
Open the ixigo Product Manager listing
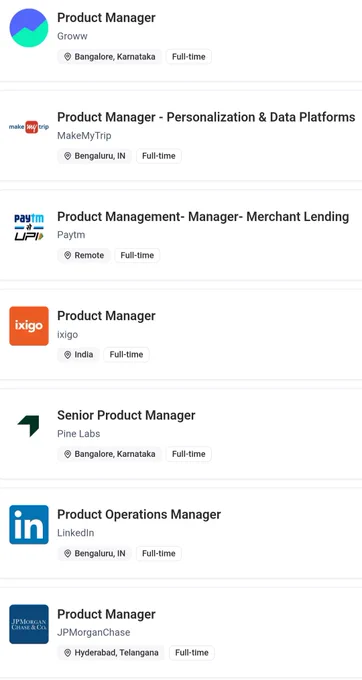click(106, 316)
